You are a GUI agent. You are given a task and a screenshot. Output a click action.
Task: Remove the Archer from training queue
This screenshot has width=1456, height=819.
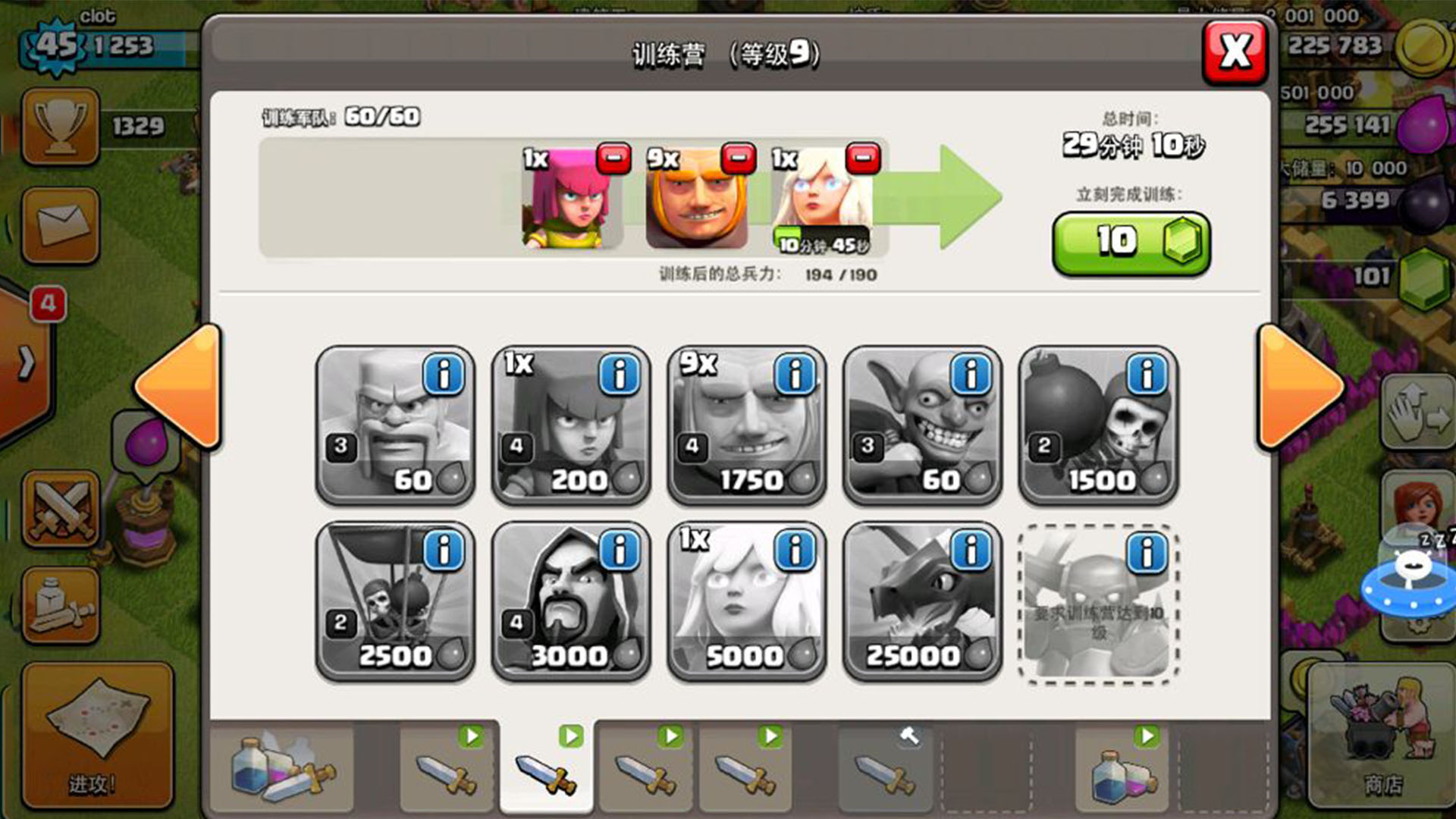[x=613, y=158]
